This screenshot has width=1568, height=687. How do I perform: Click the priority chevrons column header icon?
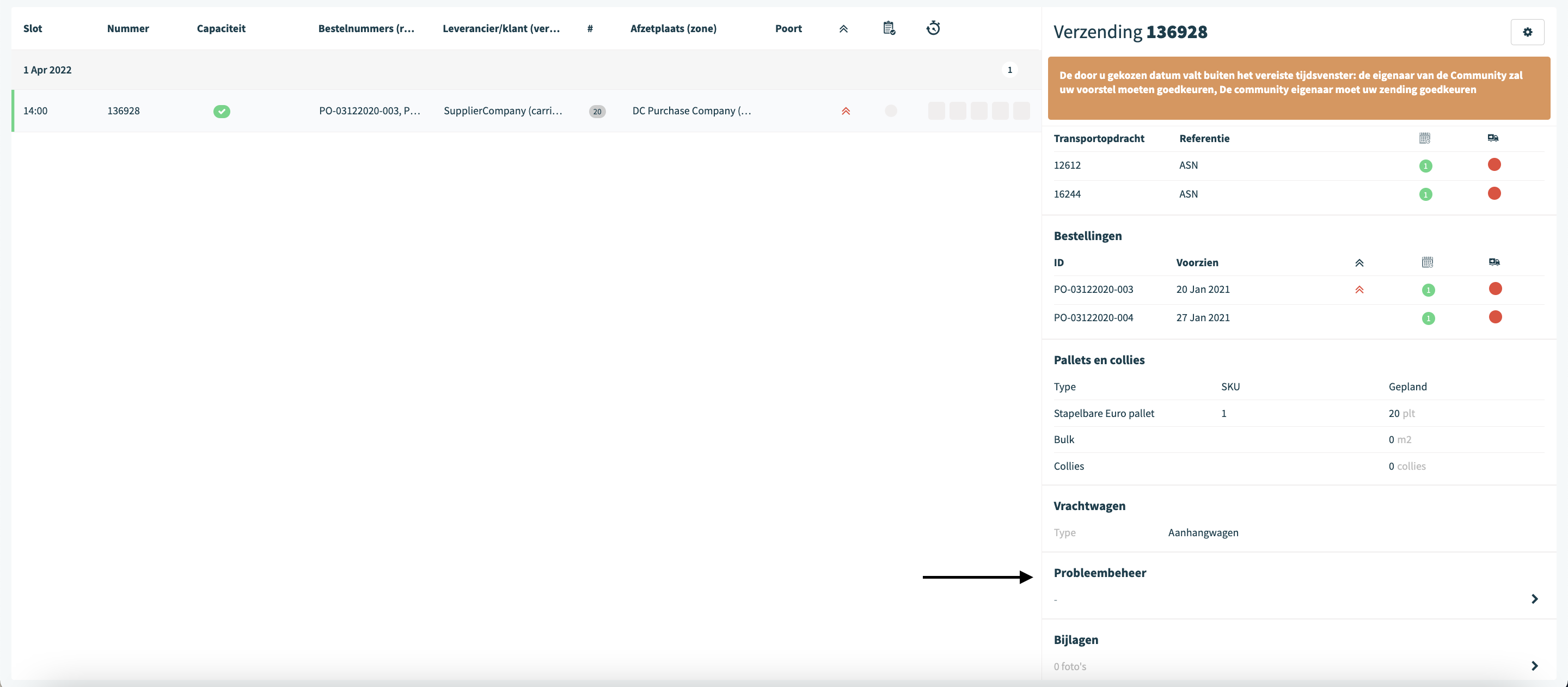[843, 29]
